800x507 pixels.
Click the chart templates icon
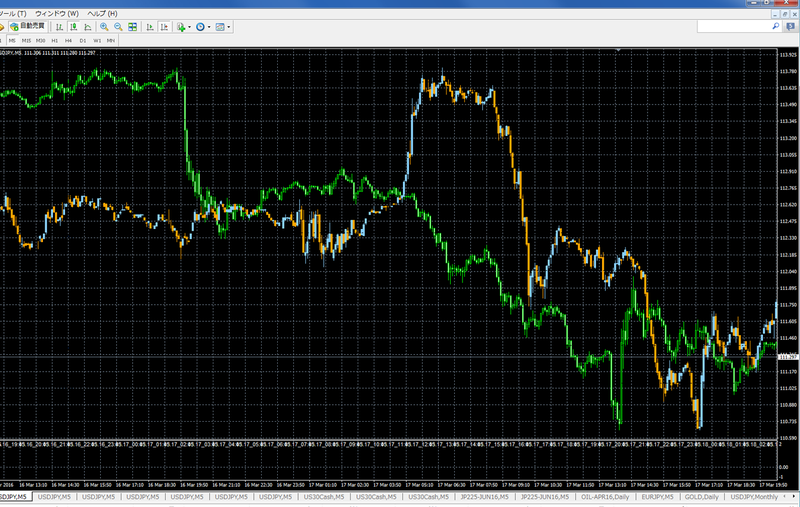click(220, 27)
